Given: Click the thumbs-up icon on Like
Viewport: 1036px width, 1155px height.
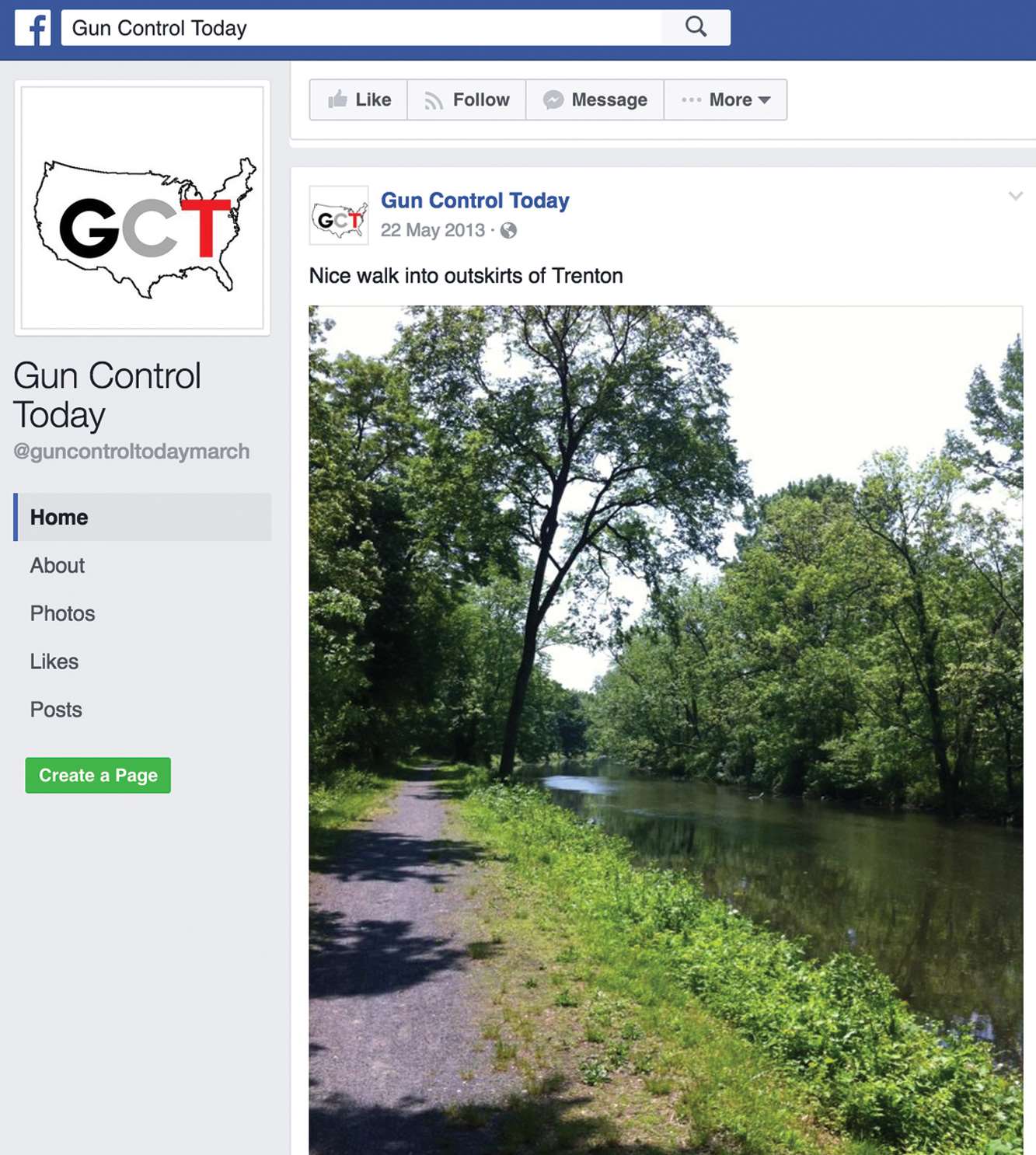Looking at the screenshot, I should [x=337, y=99].
